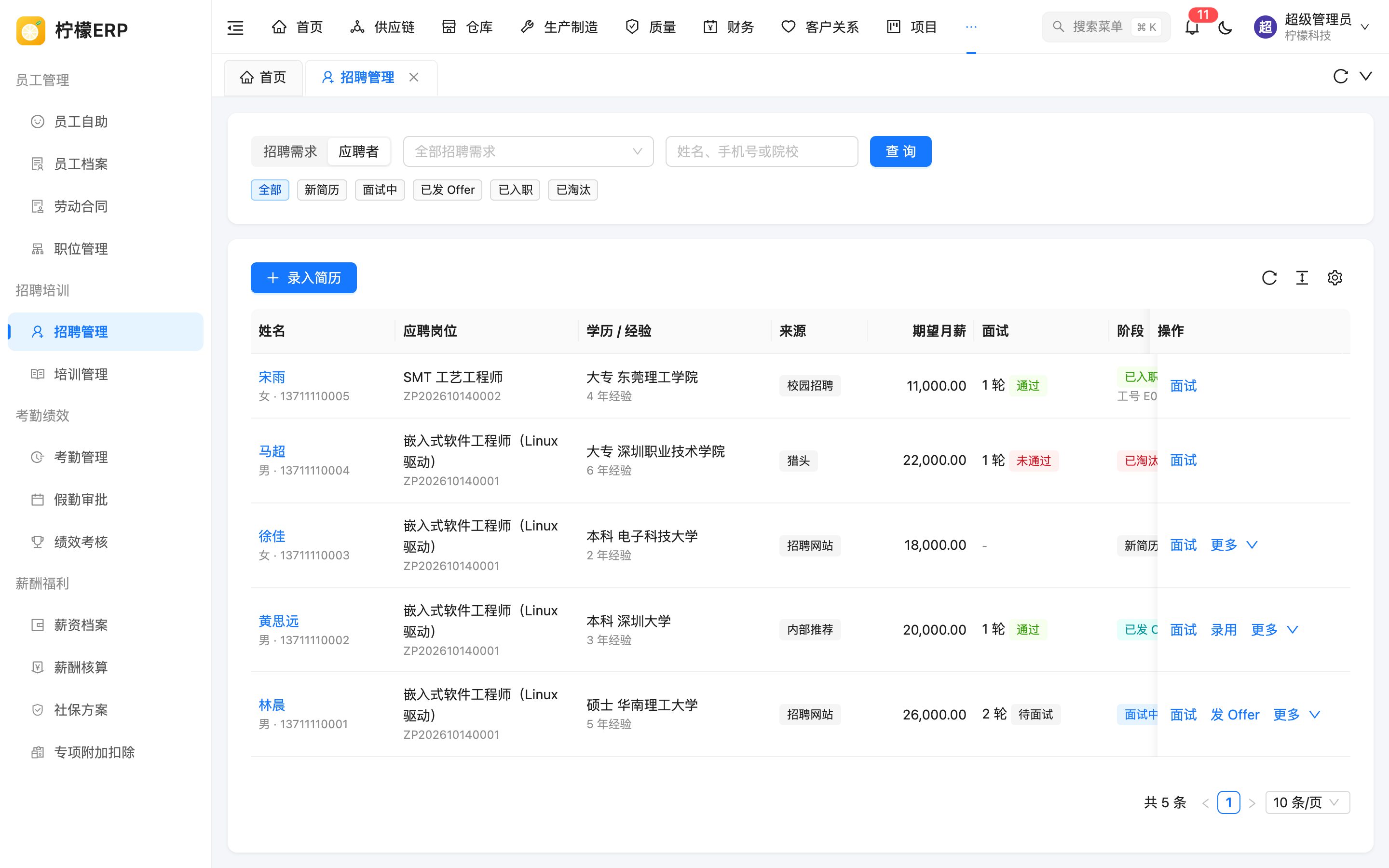Adjust the table row density icon
Viewport: 1389px width, 868px height.
1302,278
